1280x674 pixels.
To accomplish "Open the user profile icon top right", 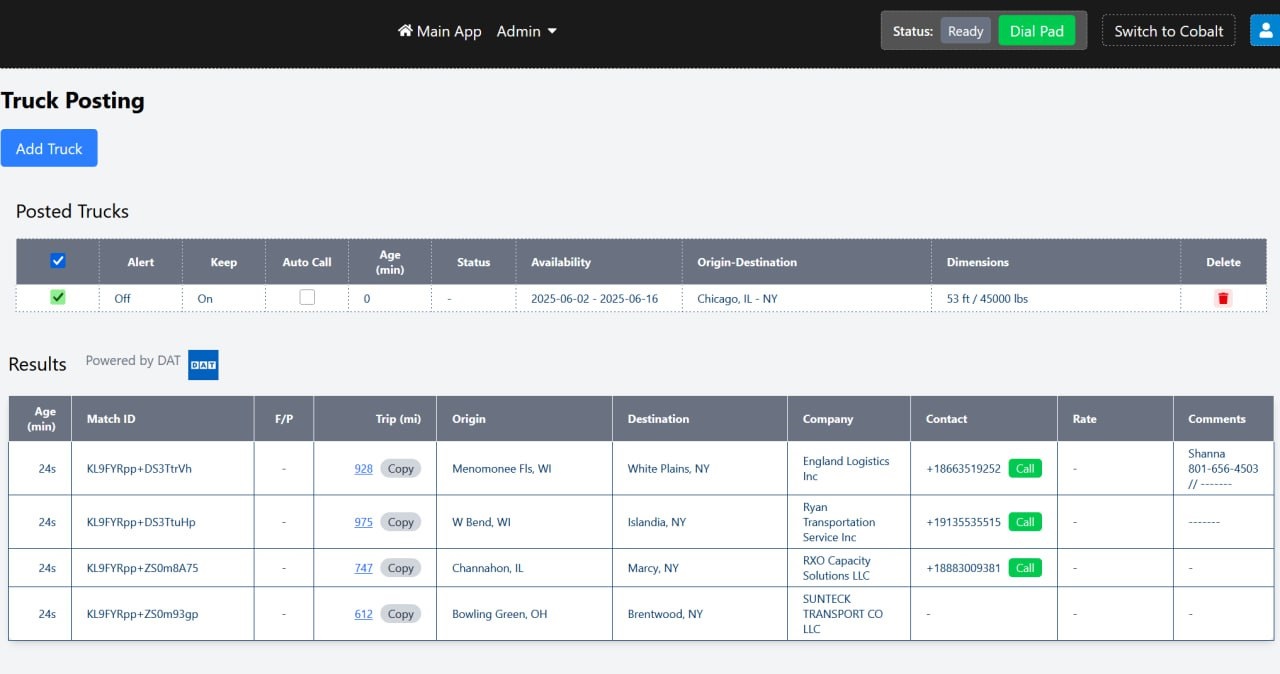I will click(1264, 30).
